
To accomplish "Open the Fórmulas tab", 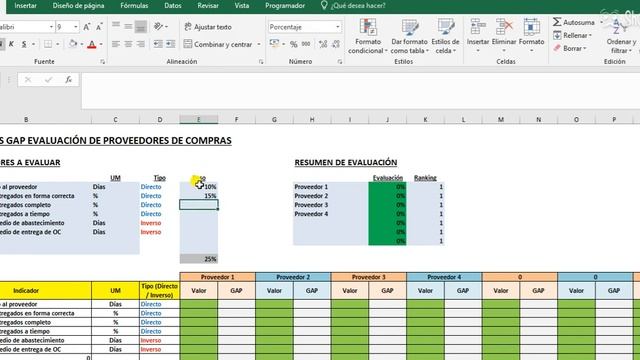I will point(134,6).
